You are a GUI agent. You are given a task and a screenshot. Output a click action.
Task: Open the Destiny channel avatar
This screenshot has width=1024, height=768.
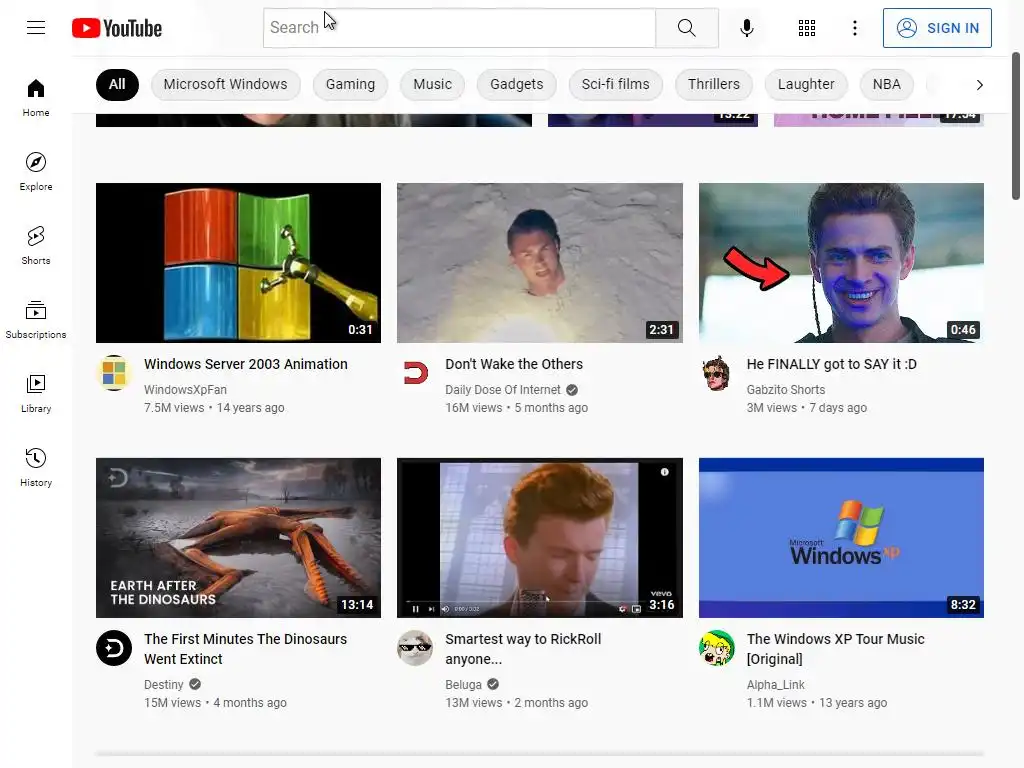(x=114, y=648)
